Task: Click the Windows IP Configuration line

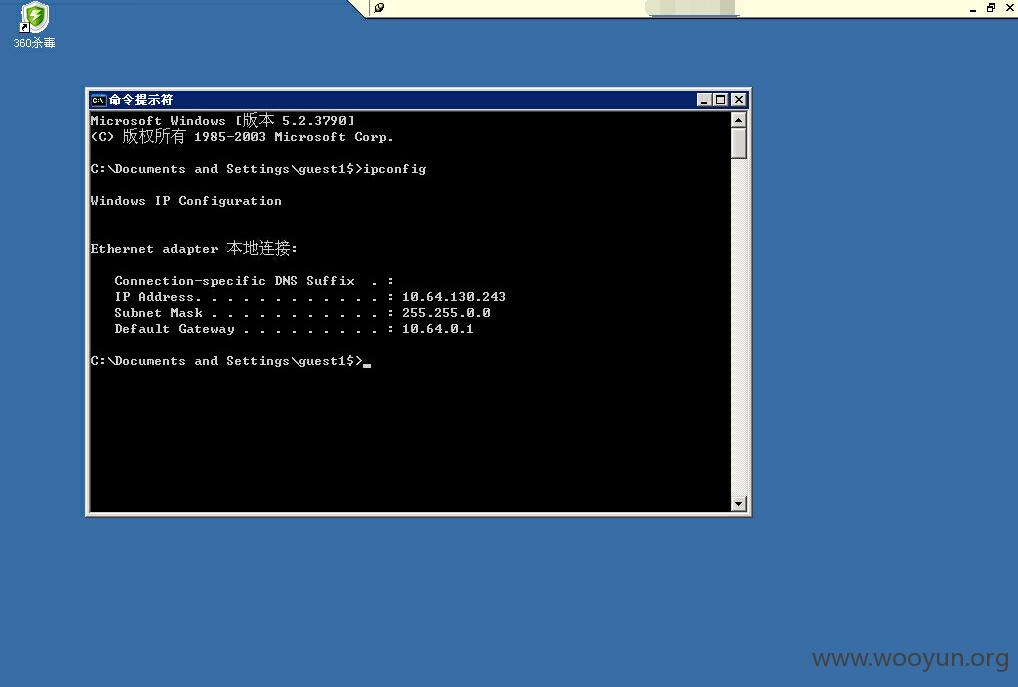Action: [186, 201]
